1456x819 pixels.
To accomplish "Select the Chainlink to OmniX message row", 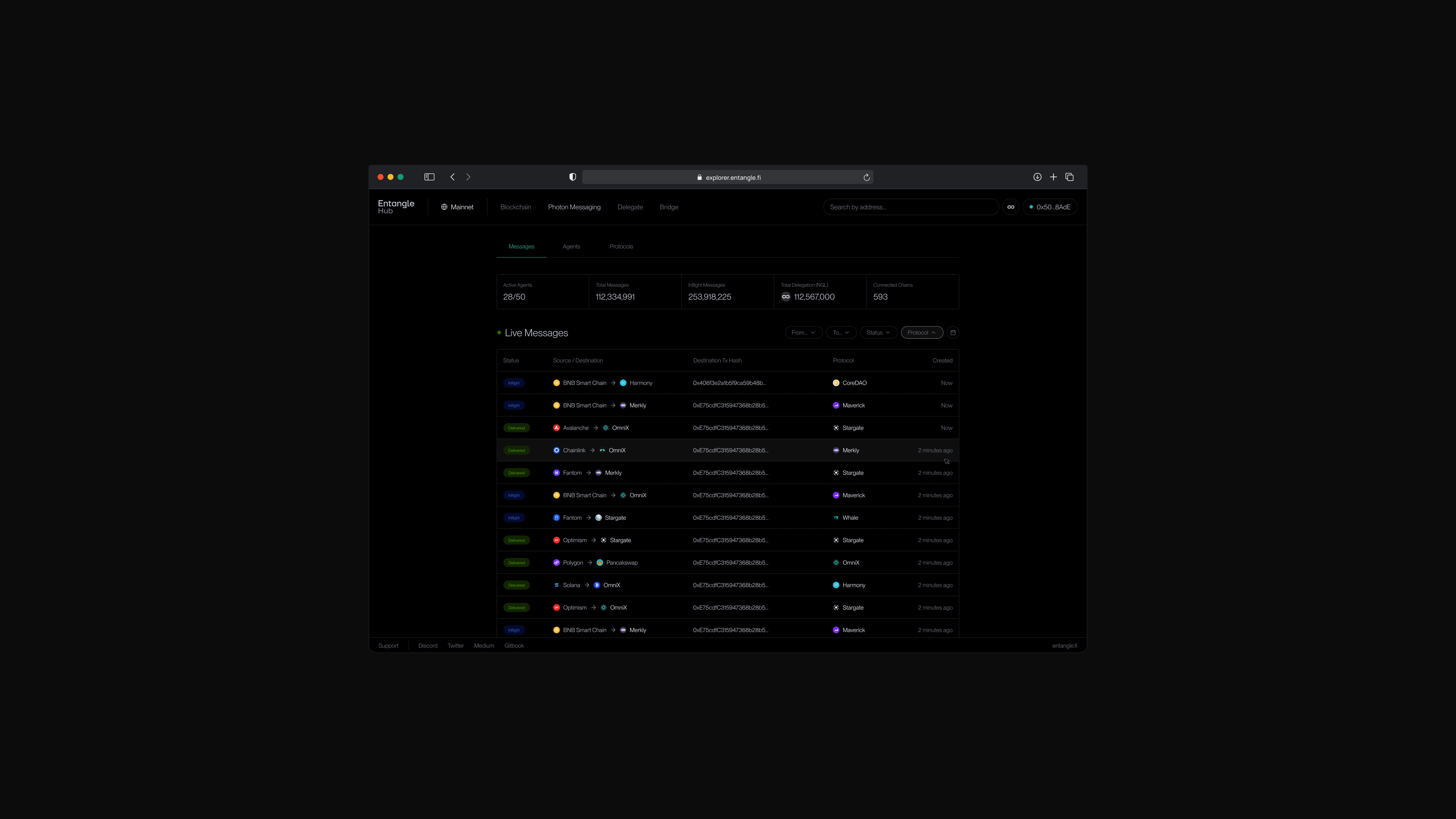I will coord(728,450).
